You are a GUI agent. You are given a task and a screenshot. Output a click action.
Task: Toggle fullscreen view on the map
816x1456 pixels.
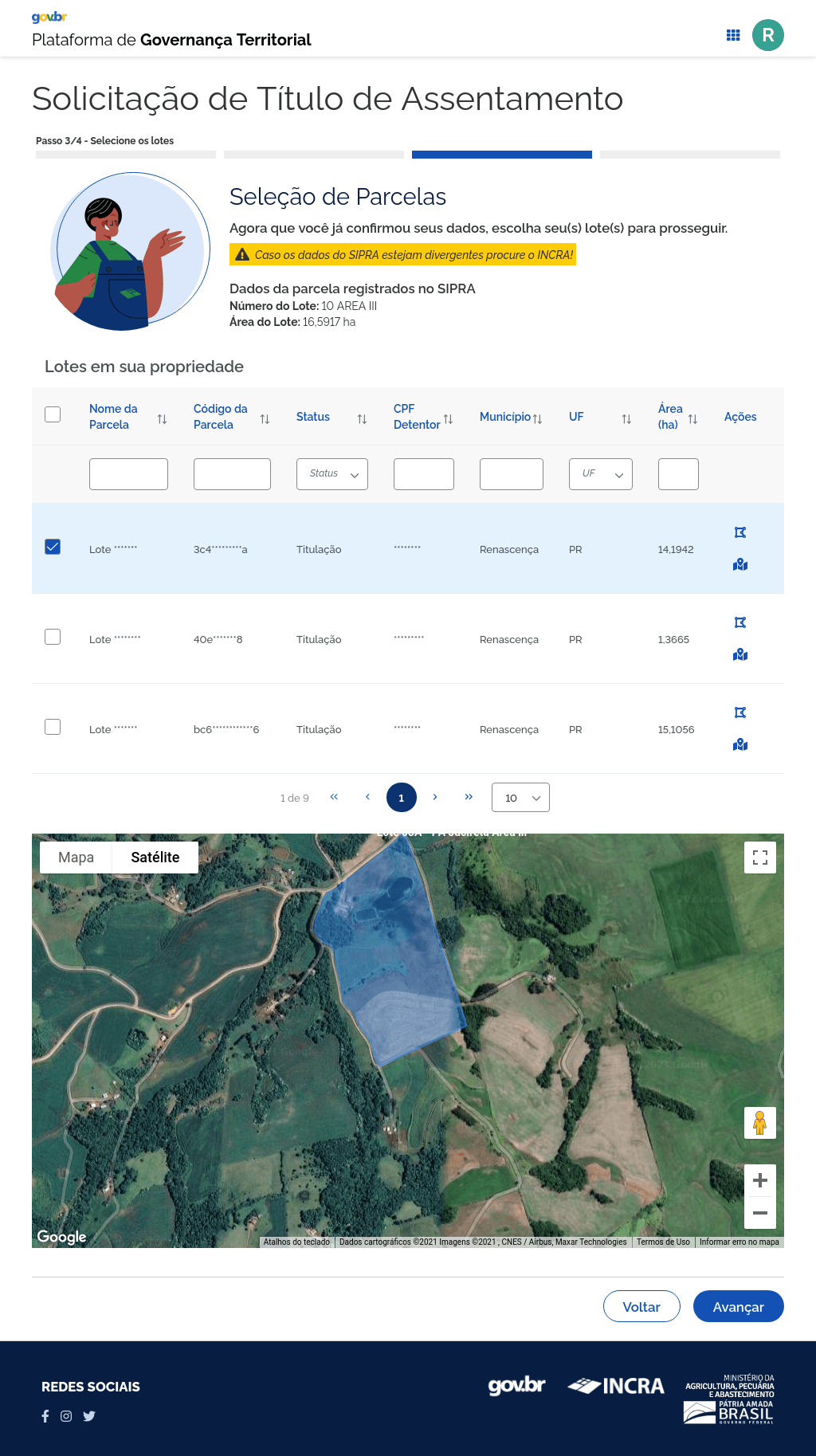[760, 858]
